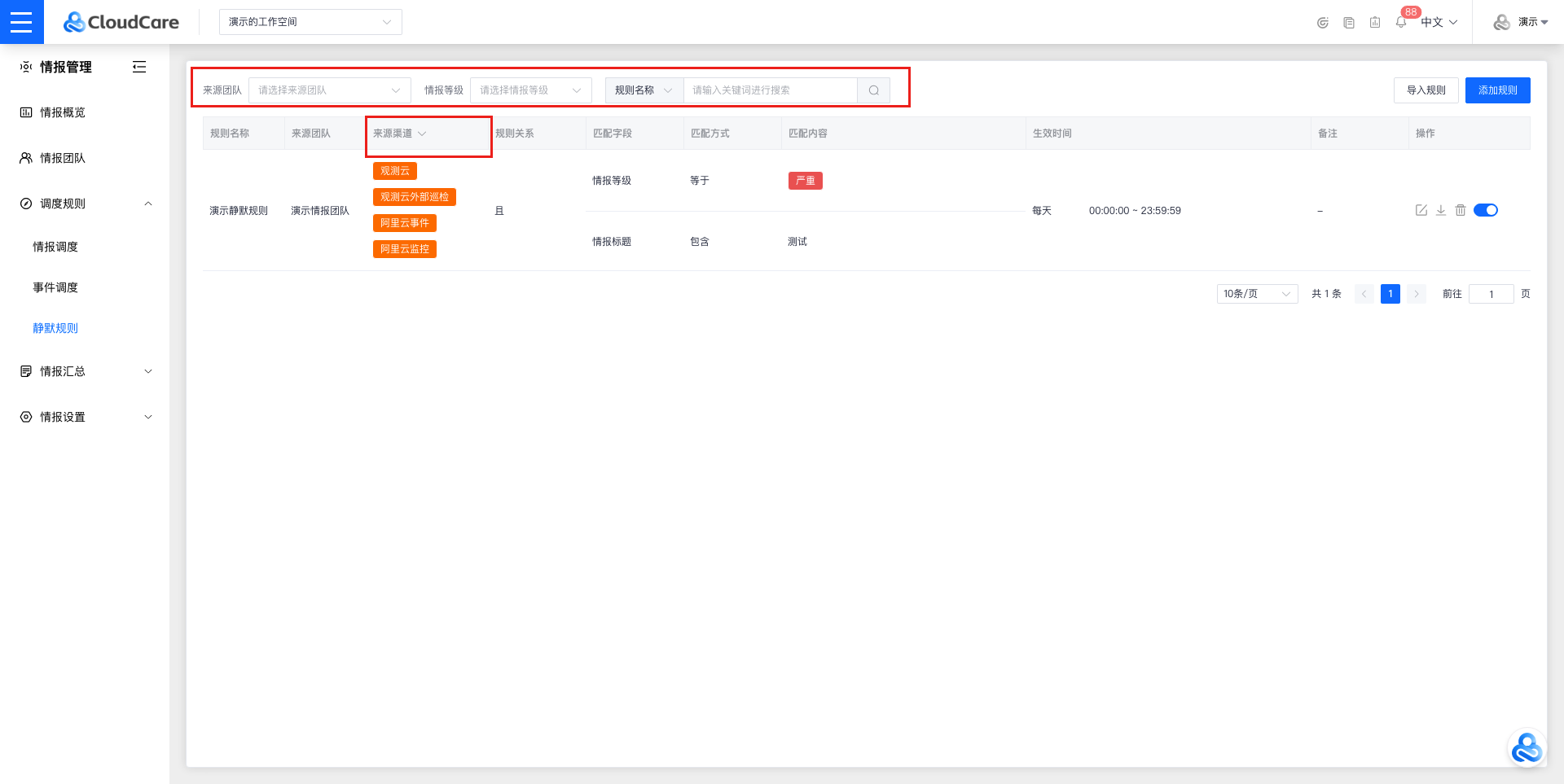Download the 演示静默规则 rule

pos(1440,210)
